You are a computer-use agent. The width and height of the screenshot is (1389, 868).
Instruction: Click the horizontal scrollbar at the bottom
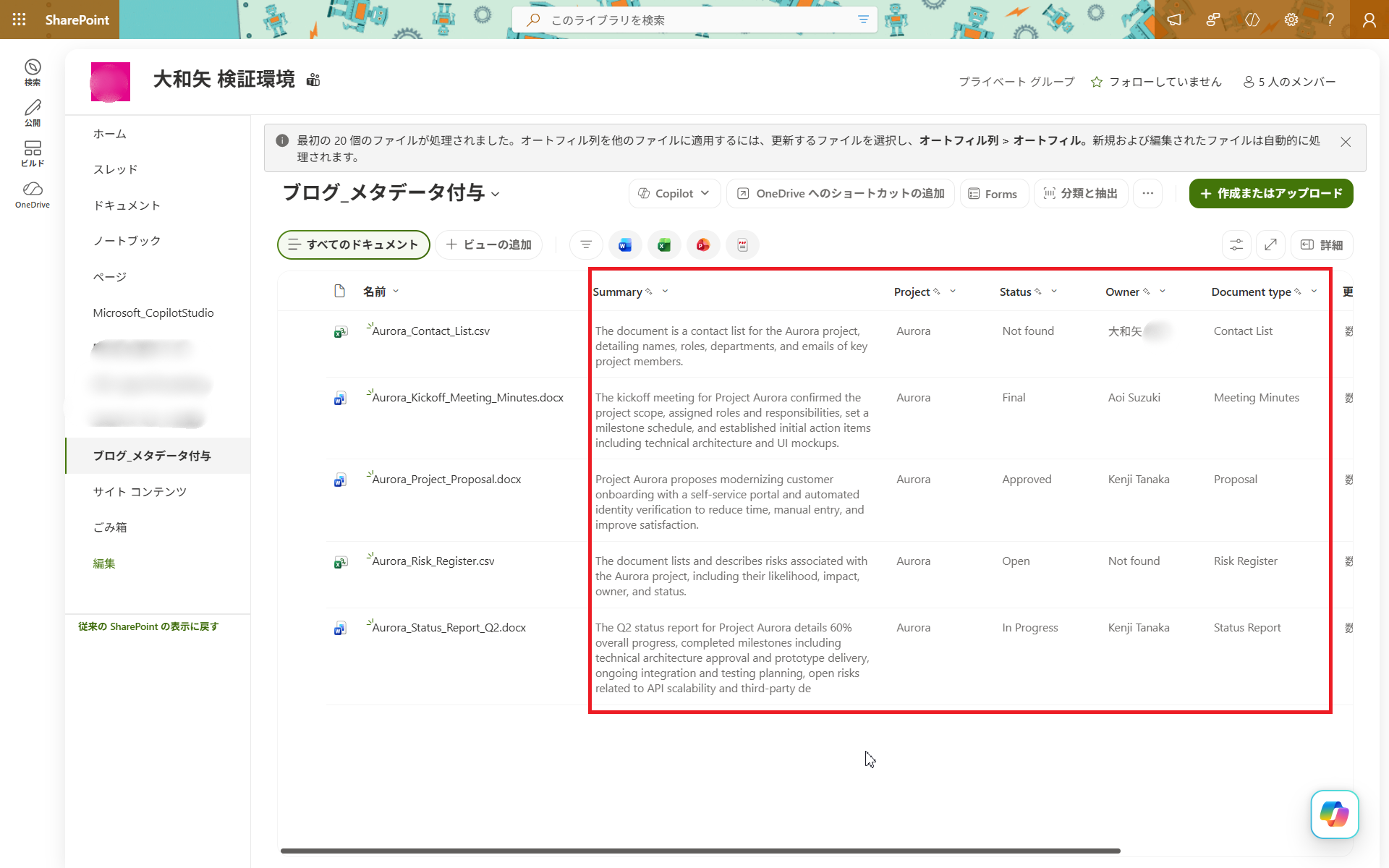click(x=700, y=851)
